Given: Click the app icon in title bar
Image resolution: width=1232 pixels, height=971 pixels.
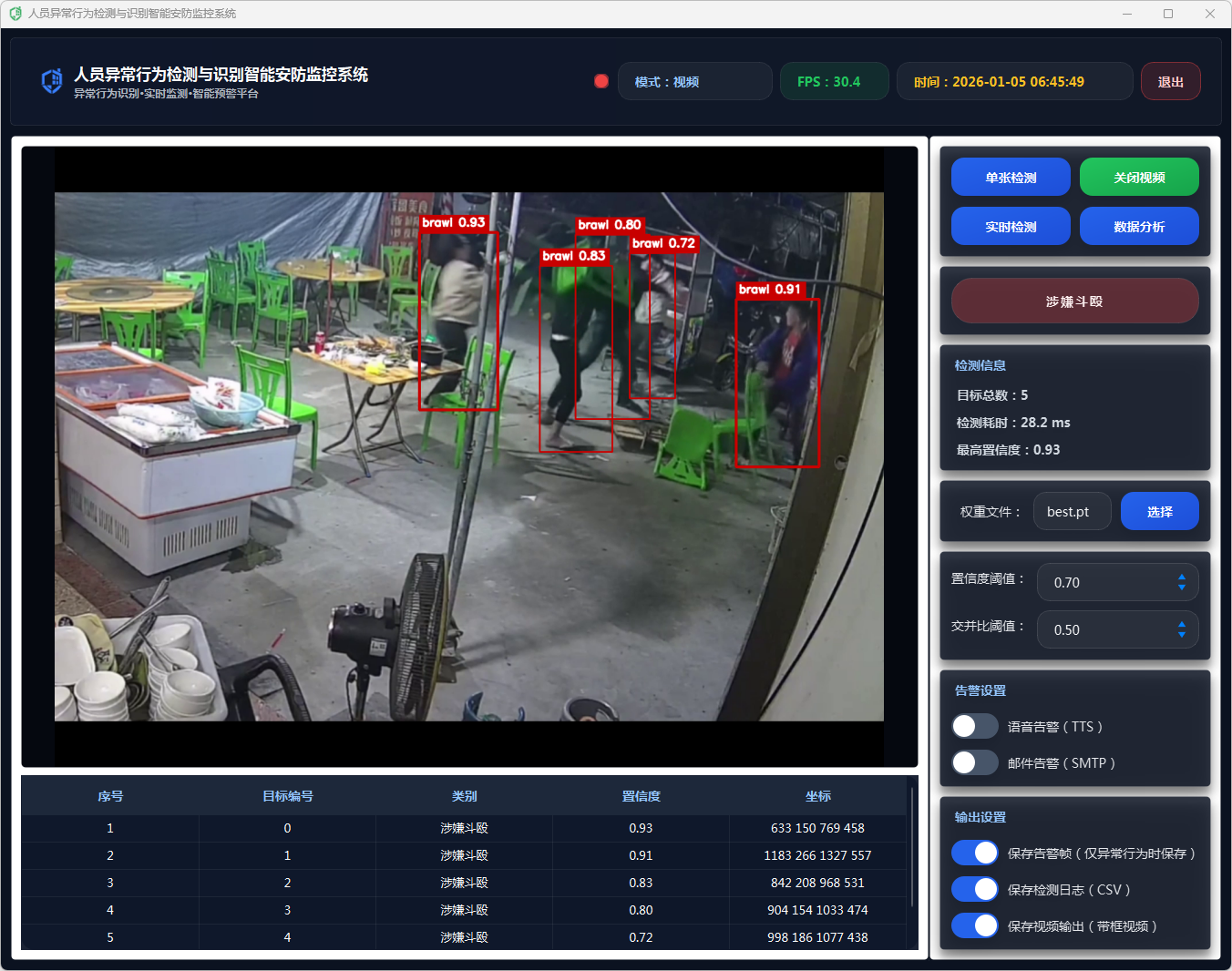Looking at the screenshot, I should [x=15, y=14].
